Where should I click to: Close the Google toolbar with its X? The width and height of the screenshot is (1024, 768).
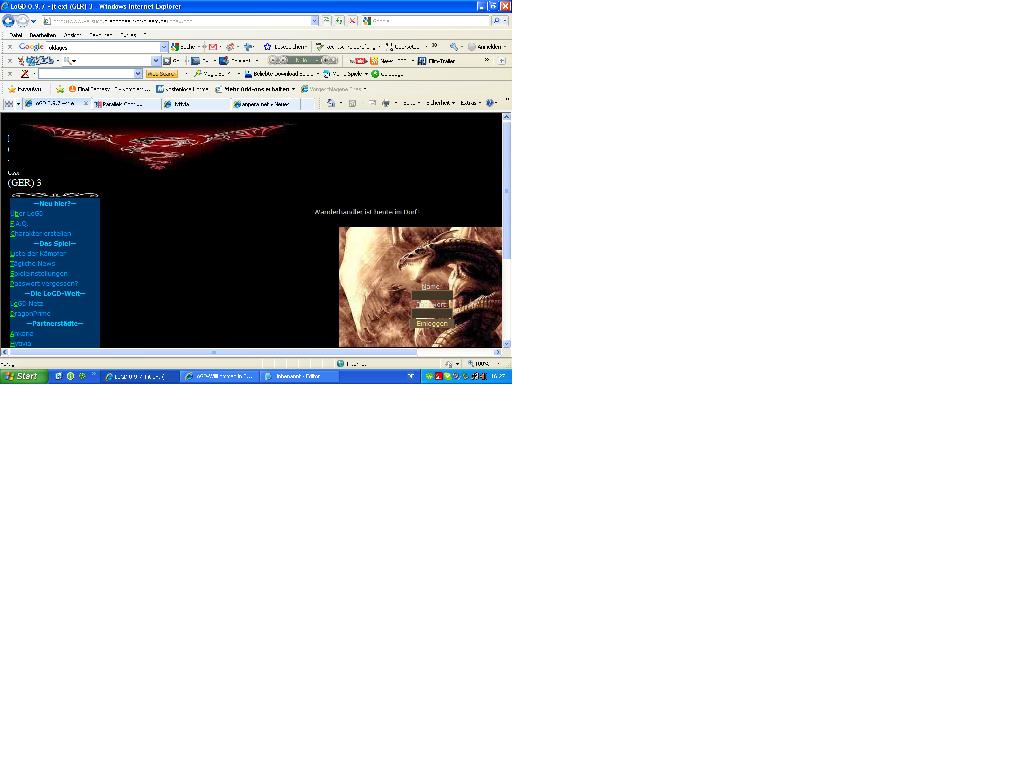point(9,47)
